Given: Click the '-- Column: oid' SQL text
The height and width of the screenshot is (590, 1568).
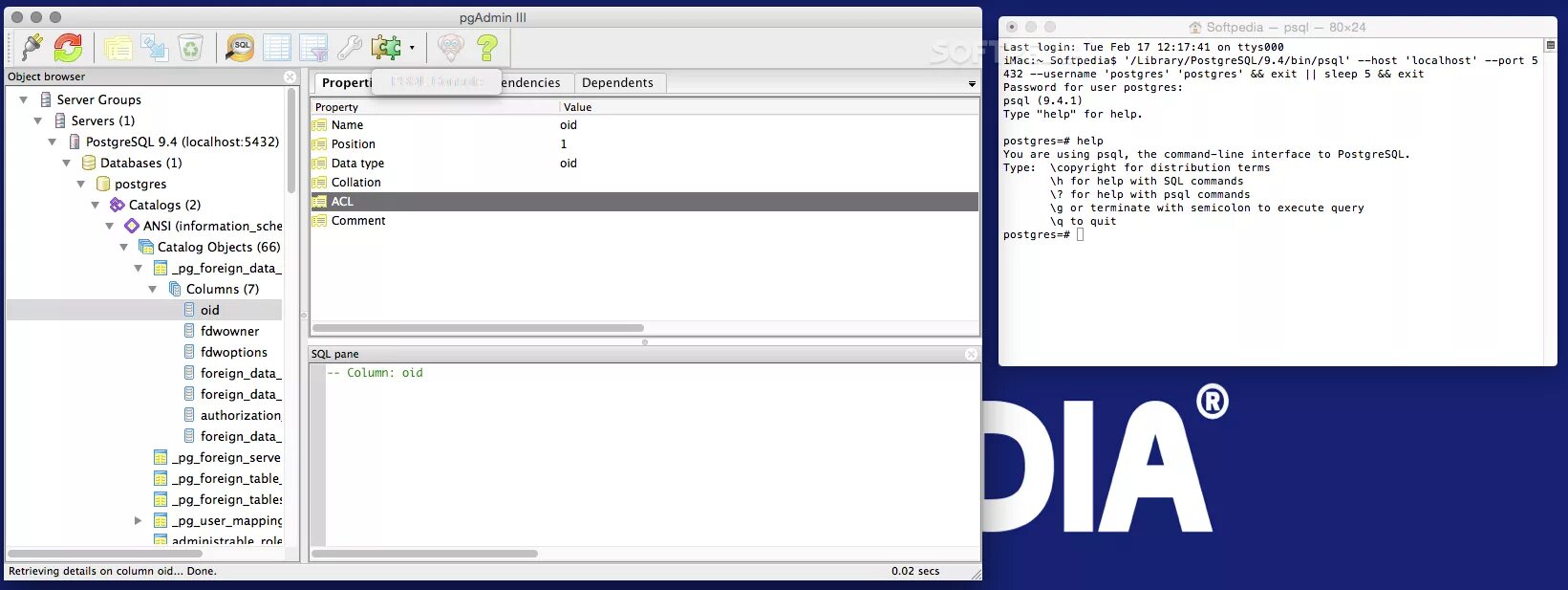Looking at the screenshot, I should [375, 373].
